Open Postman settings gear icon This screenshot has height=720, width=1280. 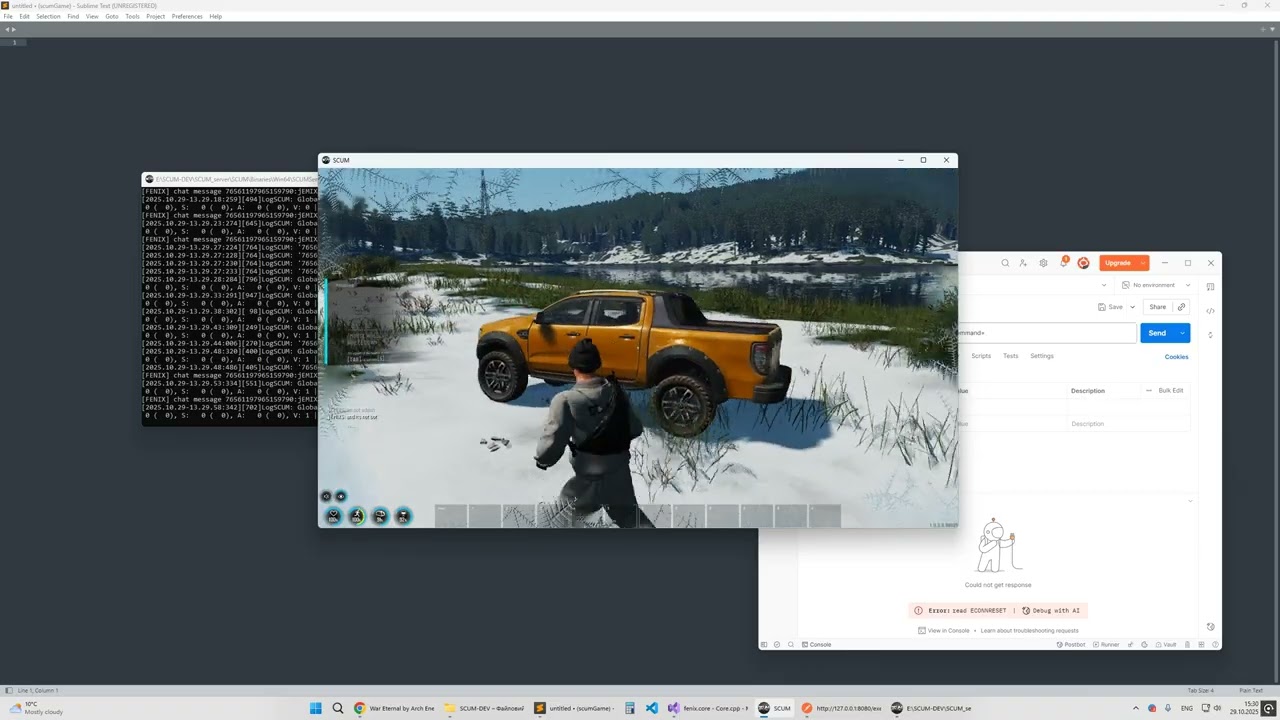(1043, 263)
